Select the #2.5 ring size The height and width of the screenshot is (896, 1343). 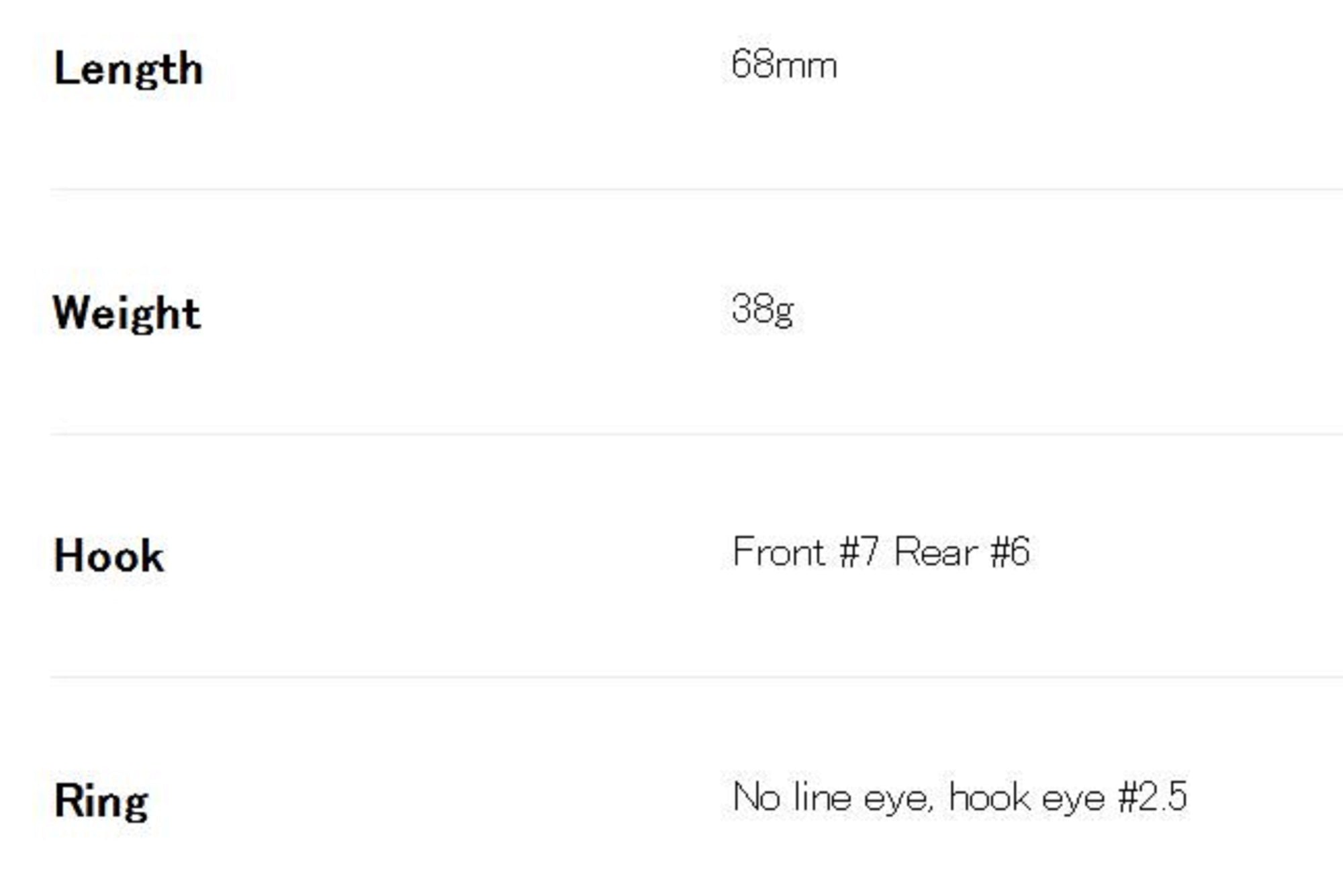coord(1153,797)
